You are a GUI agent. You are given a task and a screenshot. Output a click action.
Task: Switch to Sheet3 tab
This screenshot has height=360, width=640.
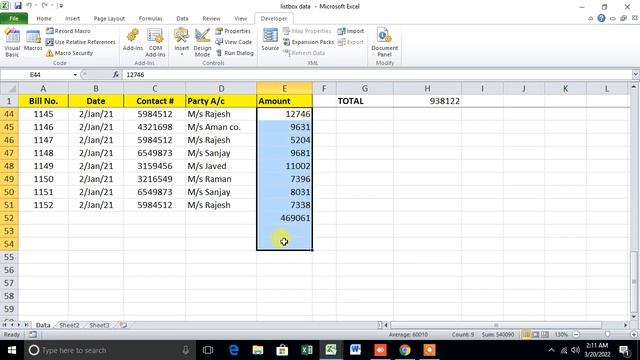(99, 325)
